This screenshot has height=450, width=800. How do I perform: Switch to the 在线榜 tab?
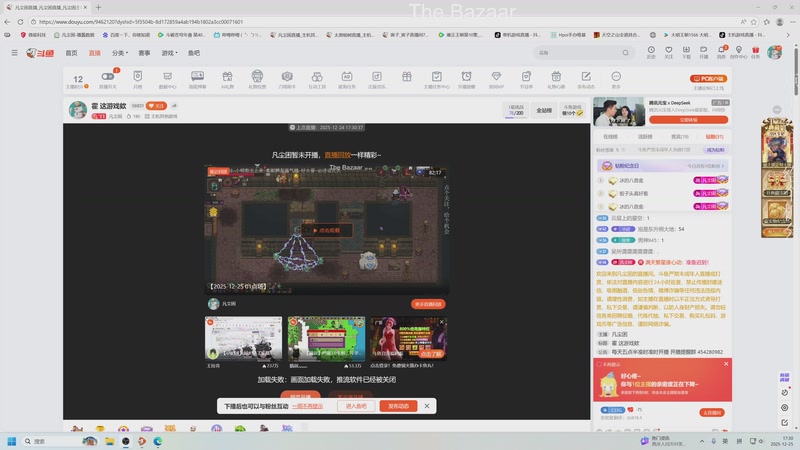611,137
